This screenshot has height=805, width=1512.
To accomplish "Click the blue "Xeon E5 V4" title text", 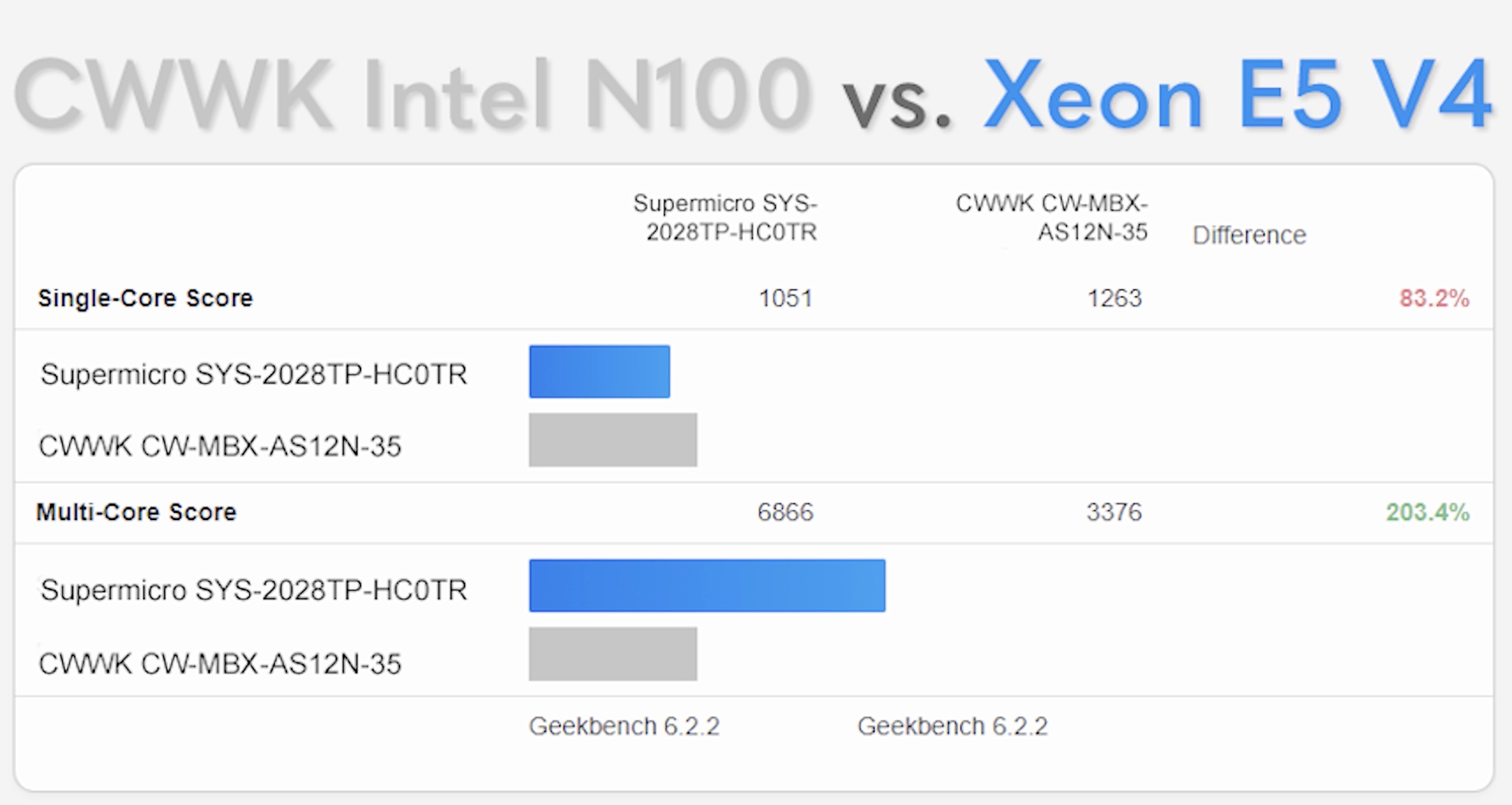I will pos(1237,94).
